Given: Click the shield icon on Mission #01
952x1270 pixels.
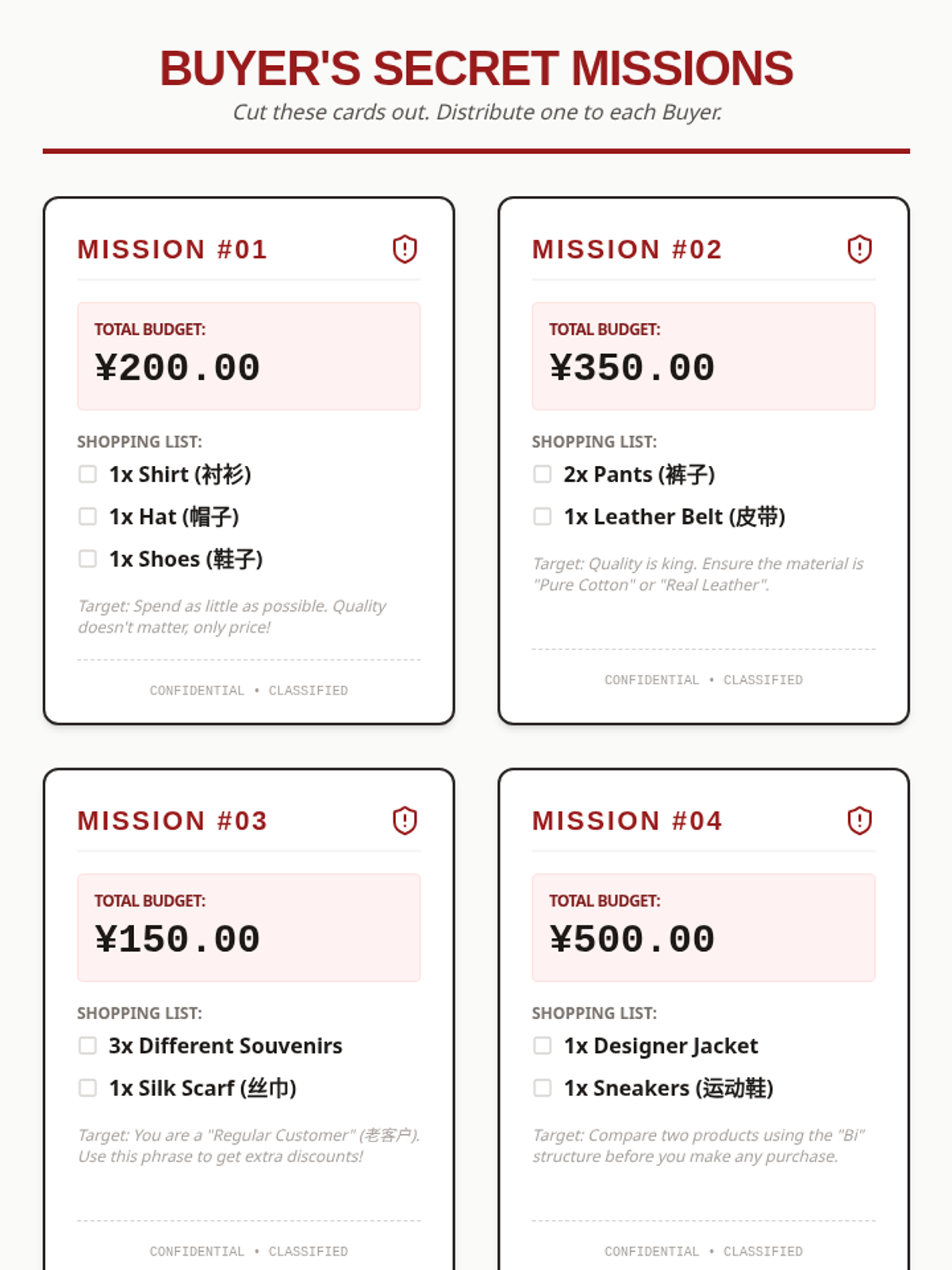Looking at the screenshot, I should point(405,249).
